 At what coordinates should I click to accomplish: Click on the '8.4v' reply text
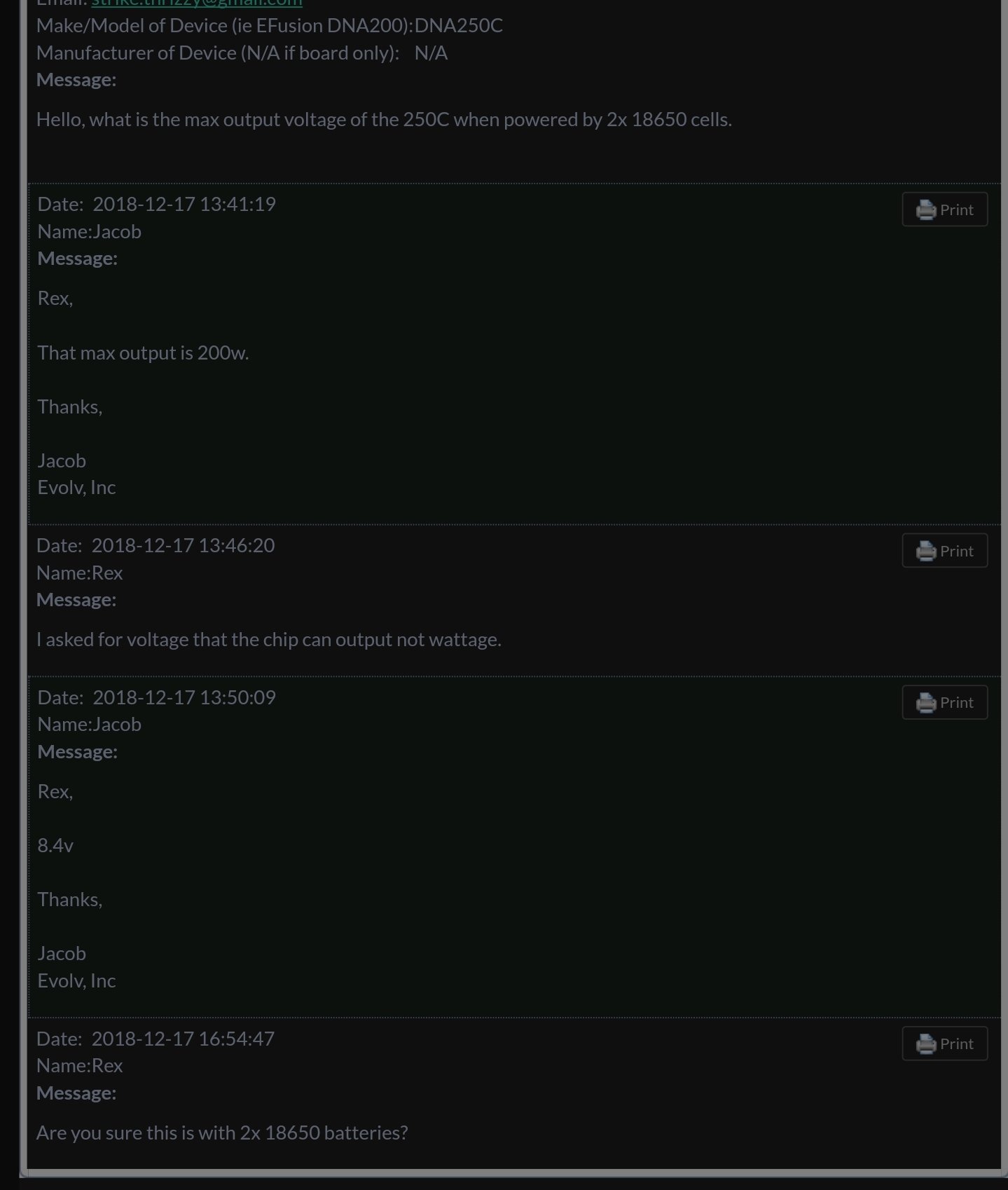pos(55,845)
